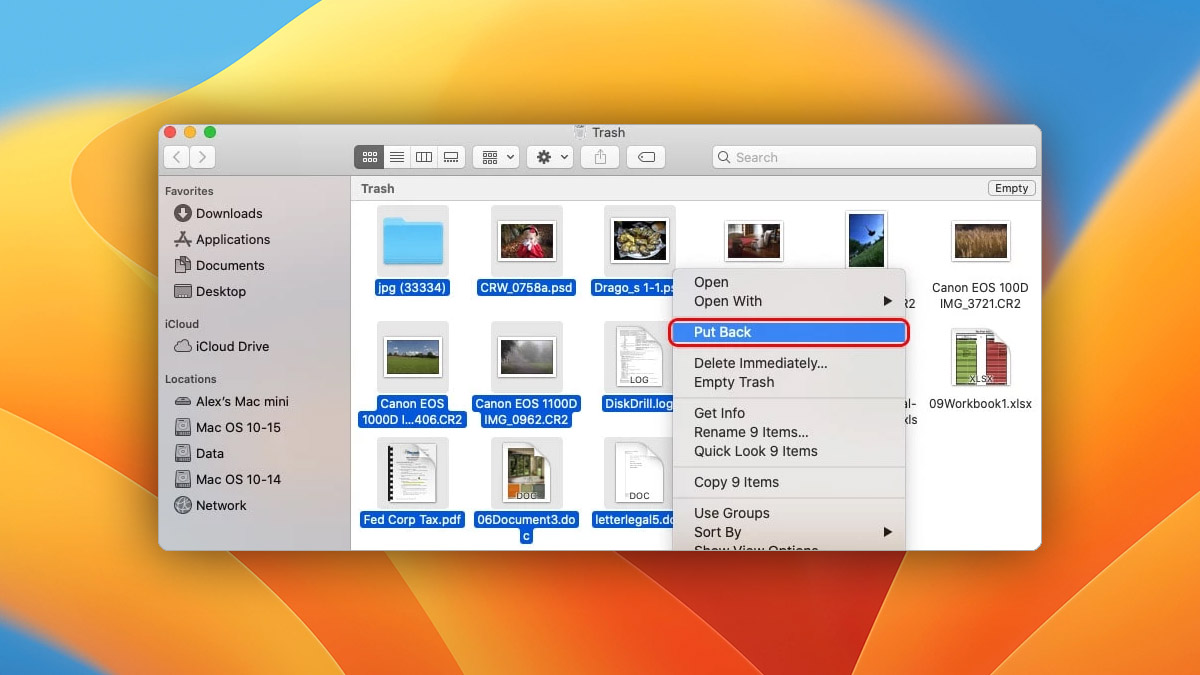Switch to gallery view
1200x675 pixels.
451,157
